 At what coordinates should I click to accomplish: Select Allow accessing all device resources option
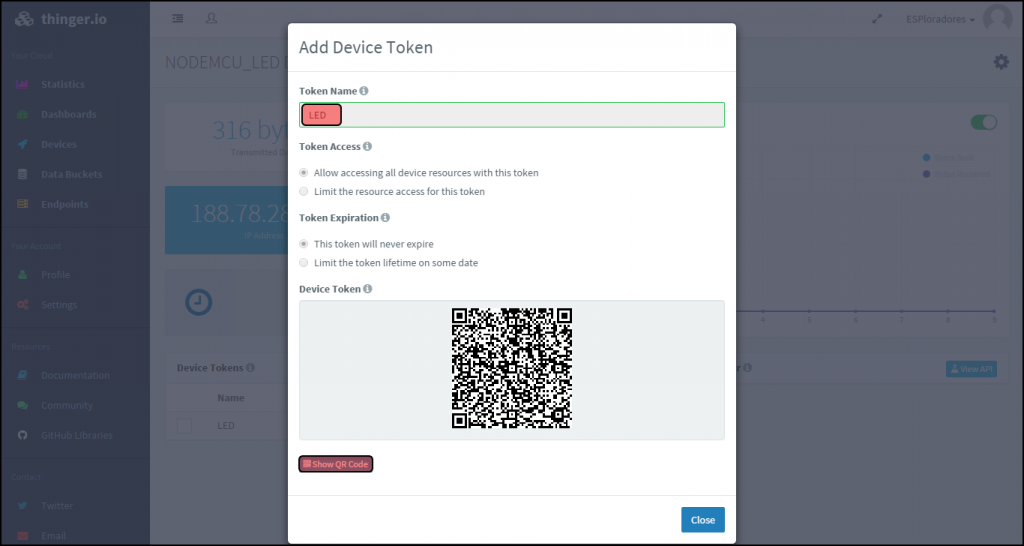point(419,173)
